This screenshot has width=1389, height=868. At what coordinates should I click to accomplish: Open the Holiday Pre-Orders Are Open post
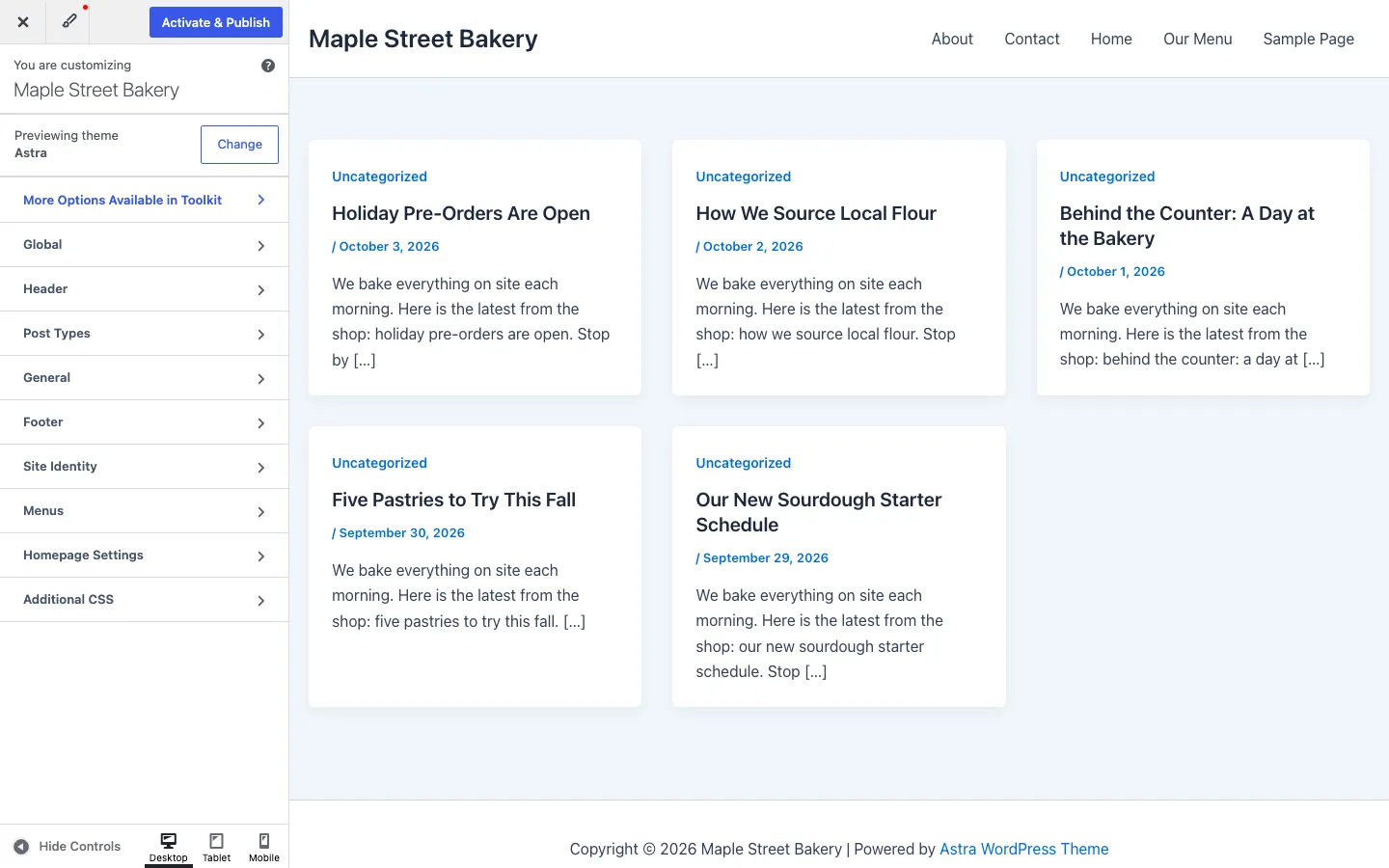pos(461,213)
